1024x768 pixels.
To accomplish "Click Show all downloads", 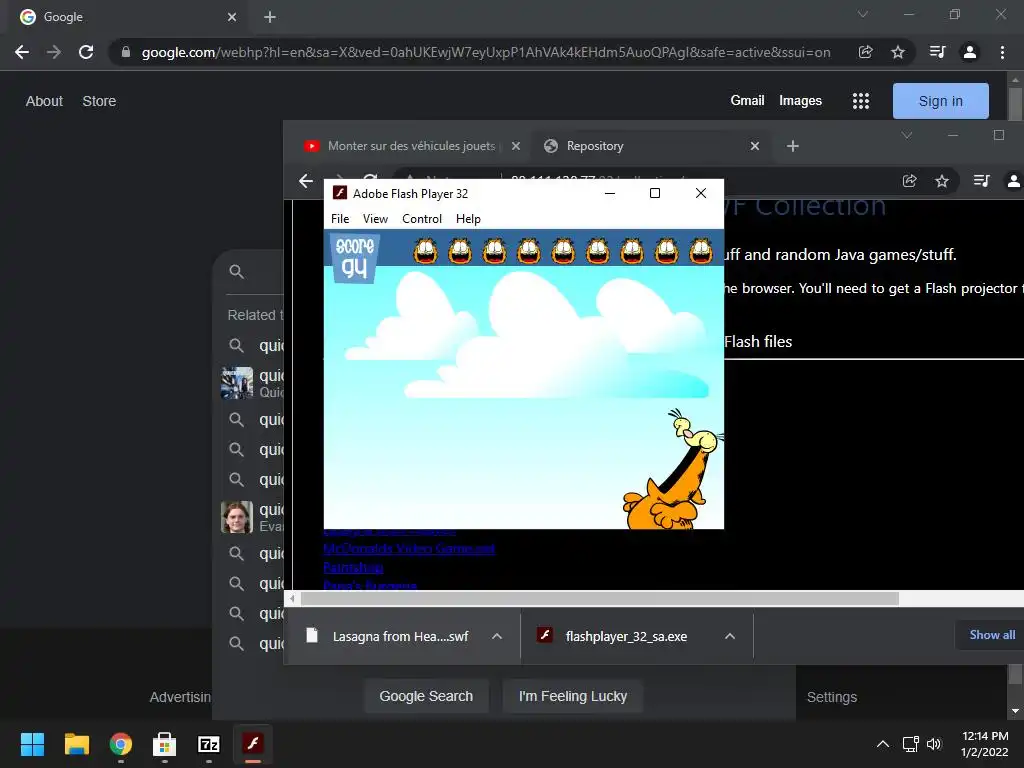I will [992, 635].
